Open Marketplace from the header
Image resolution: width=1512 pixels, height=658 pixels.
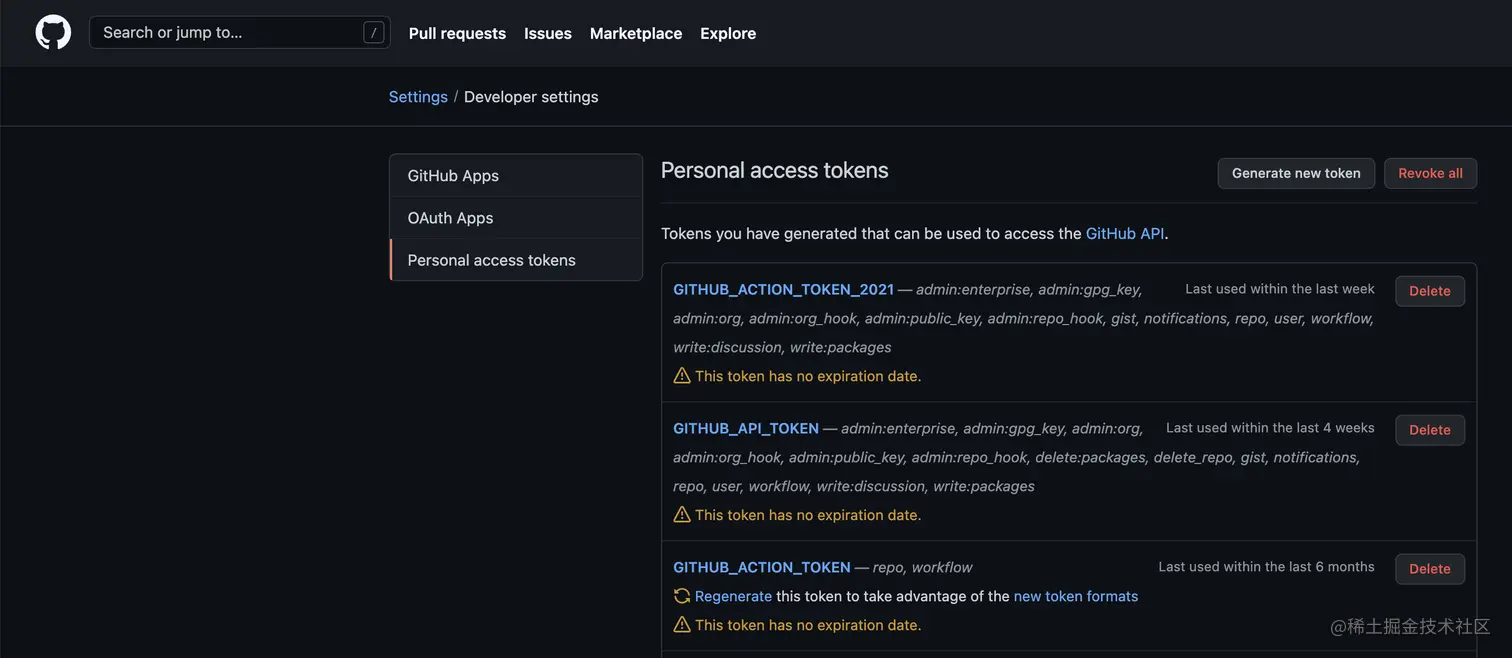(636, 33)
